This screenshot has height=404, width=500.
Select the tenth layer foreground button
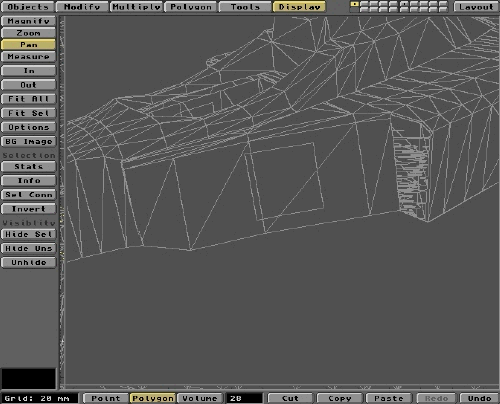click(443, 4)
